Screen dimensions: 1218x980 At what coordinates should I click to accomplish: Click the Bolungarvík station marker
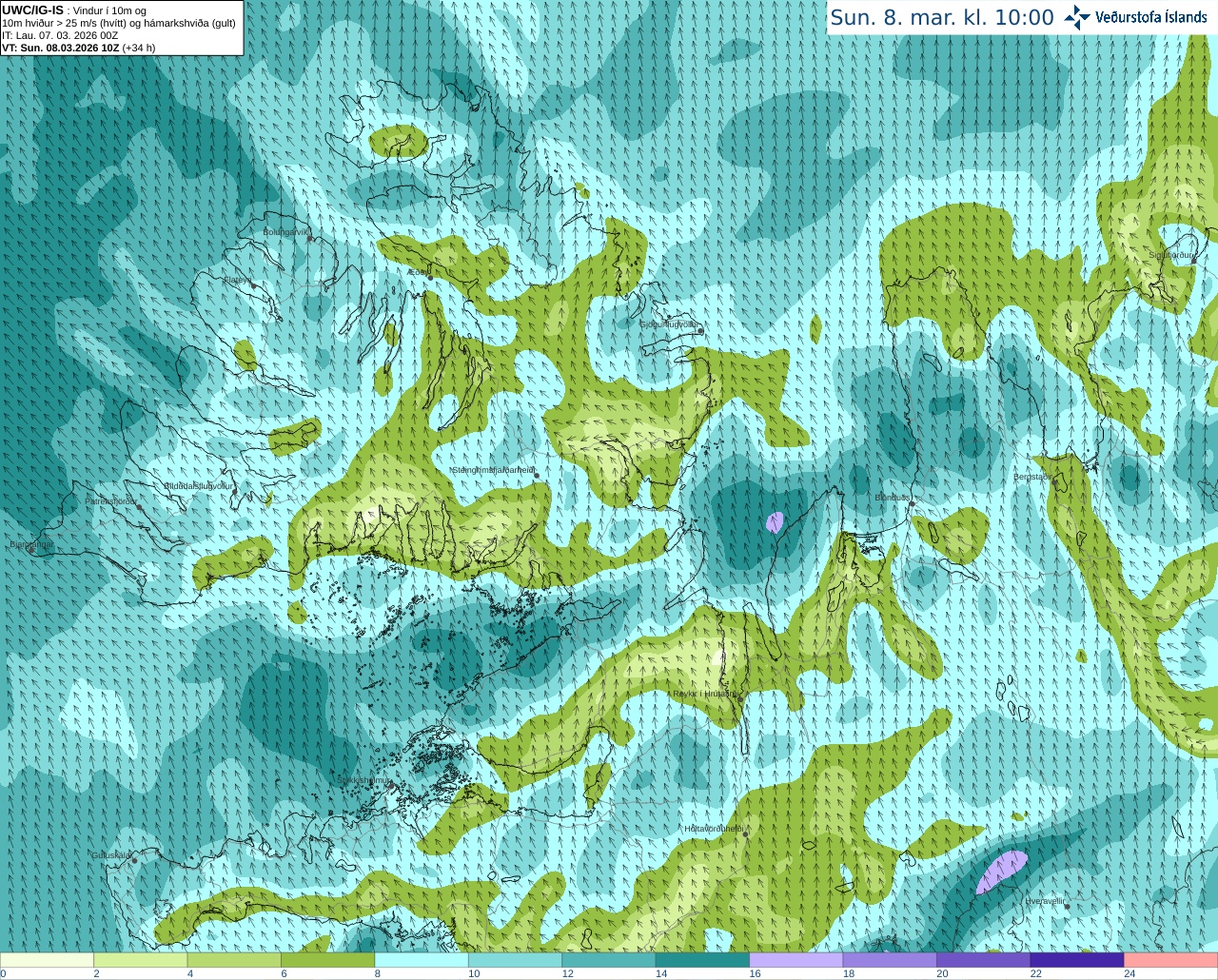click(310, 239)
